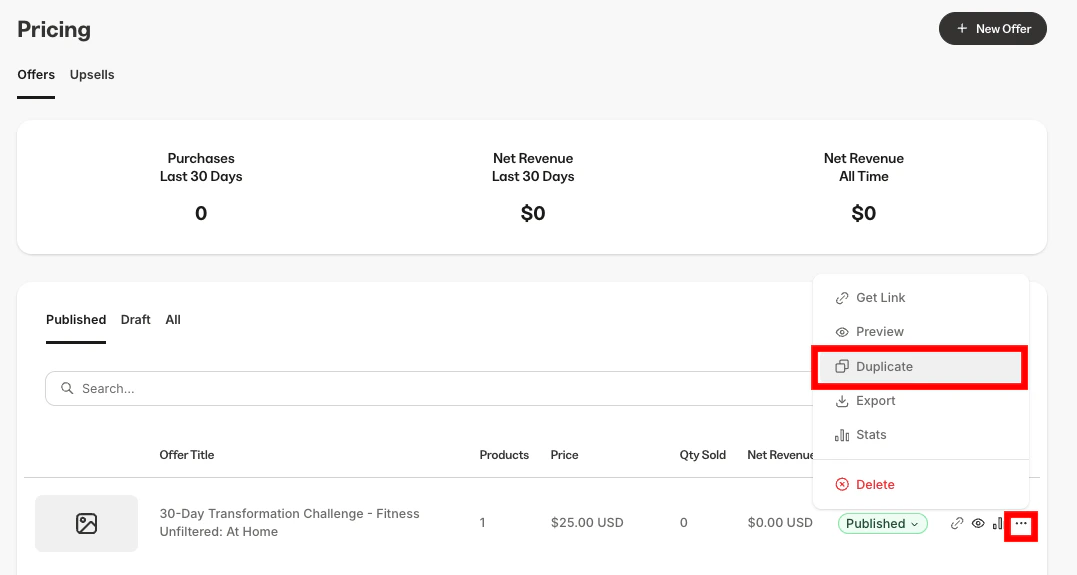The width and height of the screenshot is (1077, 575).
Task: Click the offer image placeholder thumbnail
Action: click(87, 523)
